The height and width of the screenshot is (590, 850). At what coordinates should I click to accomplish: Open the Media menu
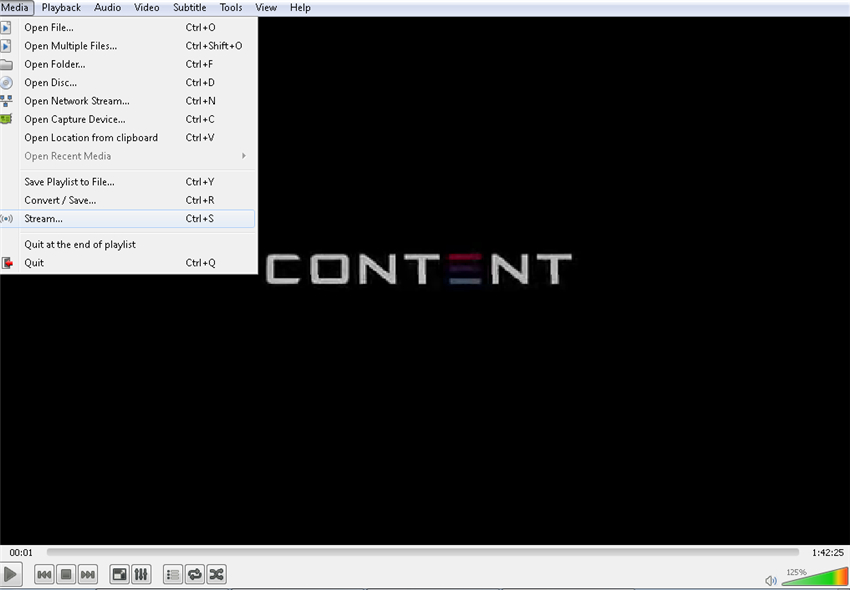[16, 8]
